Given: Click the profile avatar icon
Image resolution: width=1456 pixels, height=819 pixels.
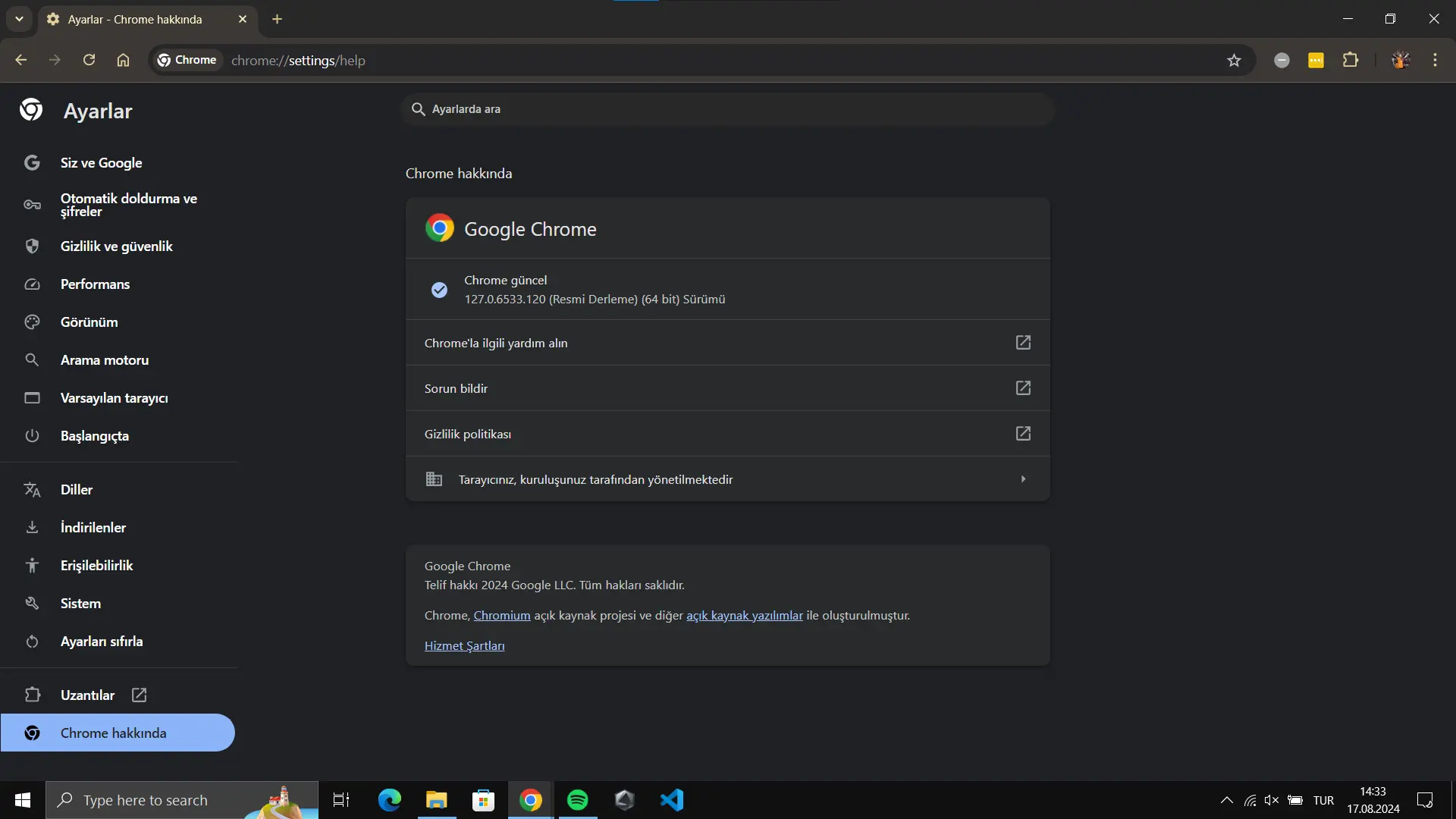Looking at the screenshot, I should coord(1401,60).
